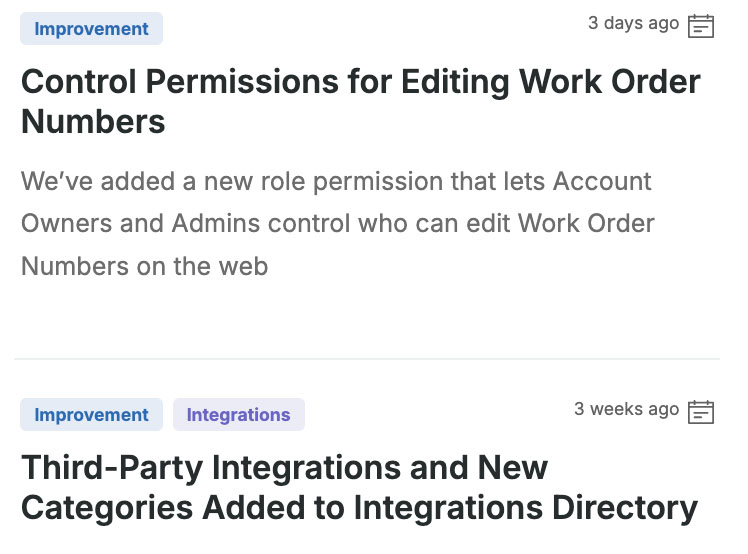Click the "3 days ago" timestamp
748x554 pixels.
(633, 23)
